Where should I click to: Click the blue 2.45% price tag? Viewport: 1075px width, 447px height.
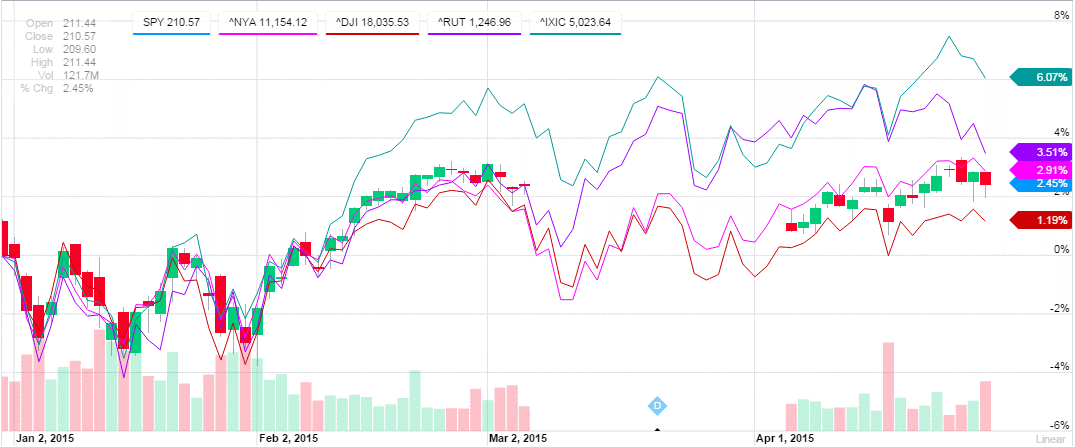(x=1044, y=184)
